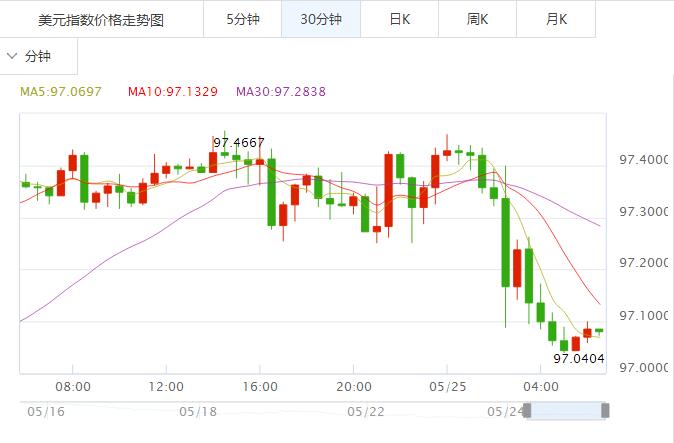Switch to 周K weekly view
Image resolution: width=674 pixels, height=443 pixels.
tap(478, 19)
